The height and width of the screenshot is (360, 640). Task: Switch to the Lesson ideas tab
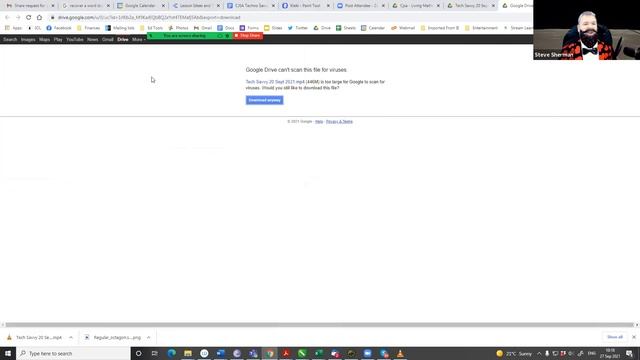195,6
